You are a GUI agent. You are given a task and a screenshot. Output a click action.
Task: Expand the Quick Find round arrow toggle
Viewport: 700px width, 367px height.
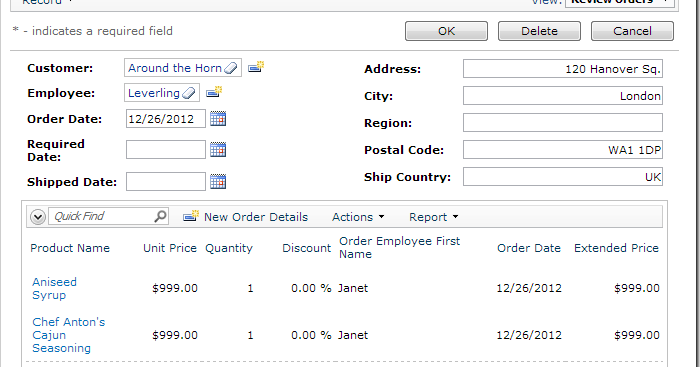[38, 217]
